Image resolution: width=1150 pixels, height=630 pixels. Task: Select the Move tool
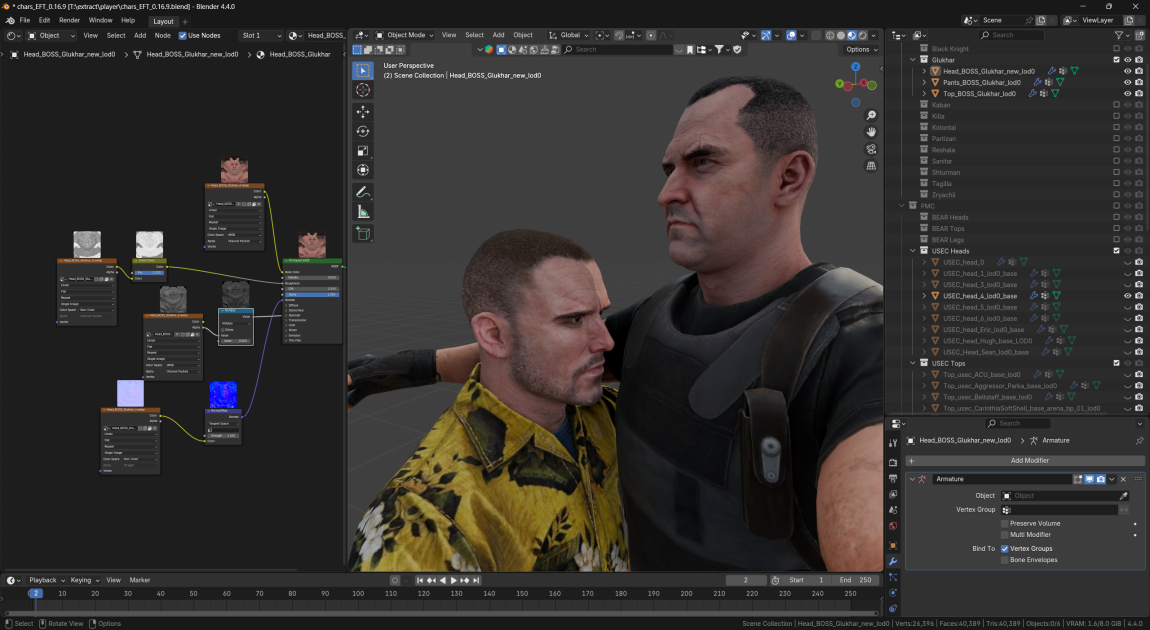(x=362, y=111)
